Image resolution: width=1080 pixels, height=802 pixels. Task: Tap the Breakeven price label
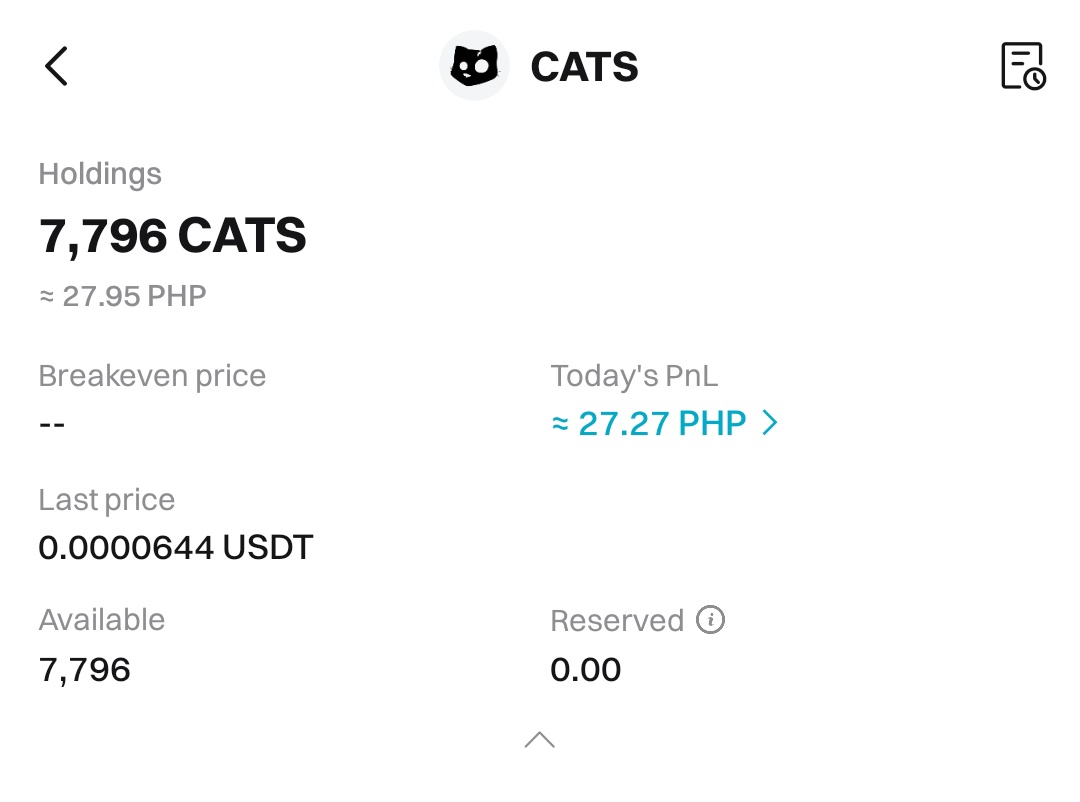[x=152, y=376]
